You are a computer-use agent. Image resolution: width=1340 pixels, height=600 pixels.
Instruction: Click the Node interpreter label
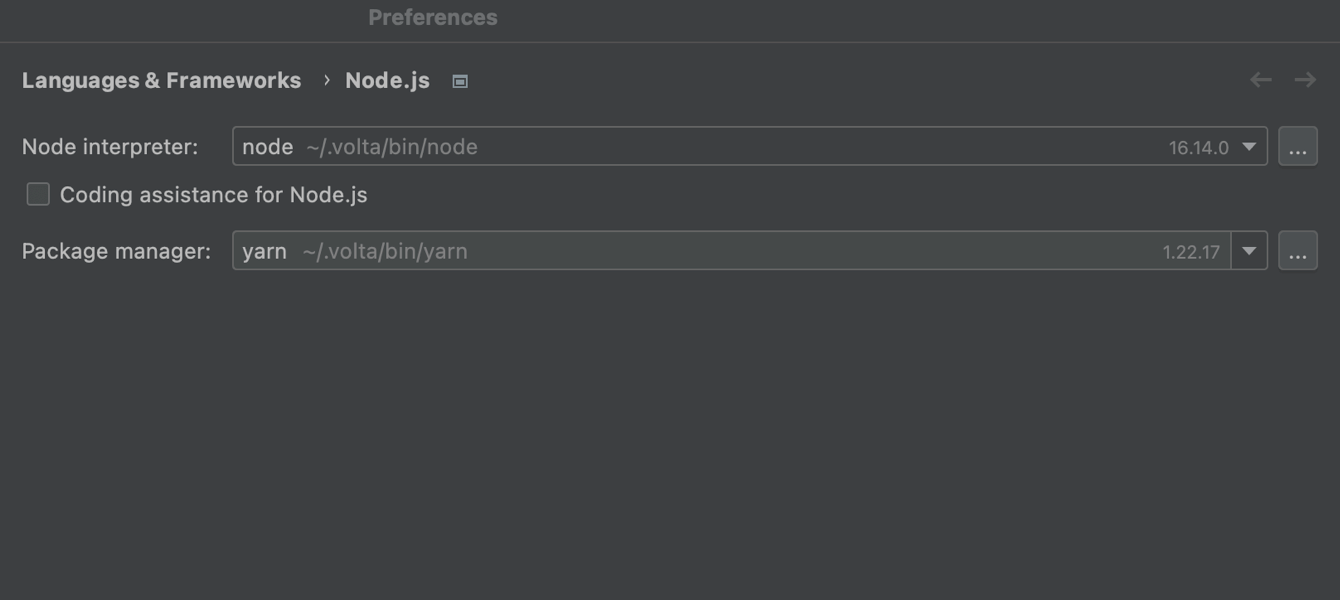[110, 147]
